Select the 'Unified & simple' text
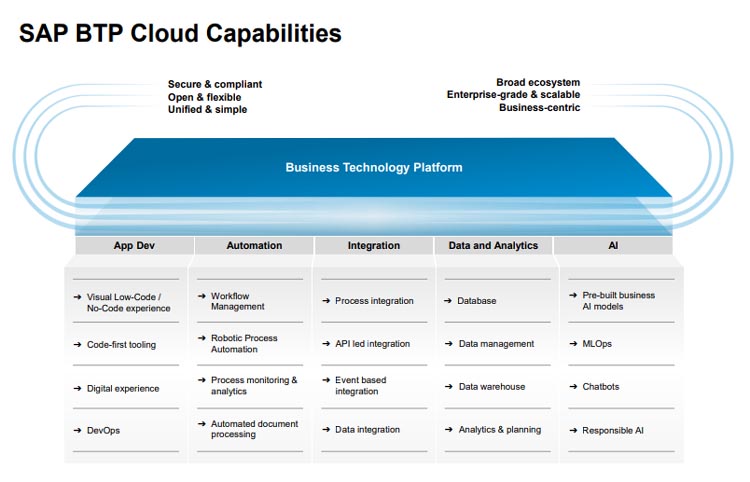The width and height of the screenshot is (750, 482). pos(207,110)
